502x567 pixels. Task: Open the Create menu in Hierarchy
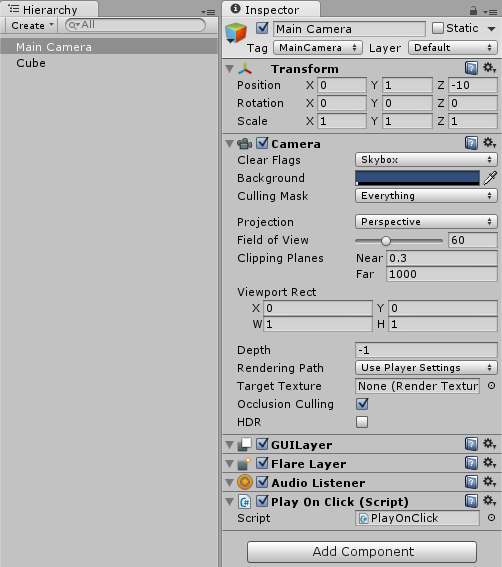click(32, 25)
